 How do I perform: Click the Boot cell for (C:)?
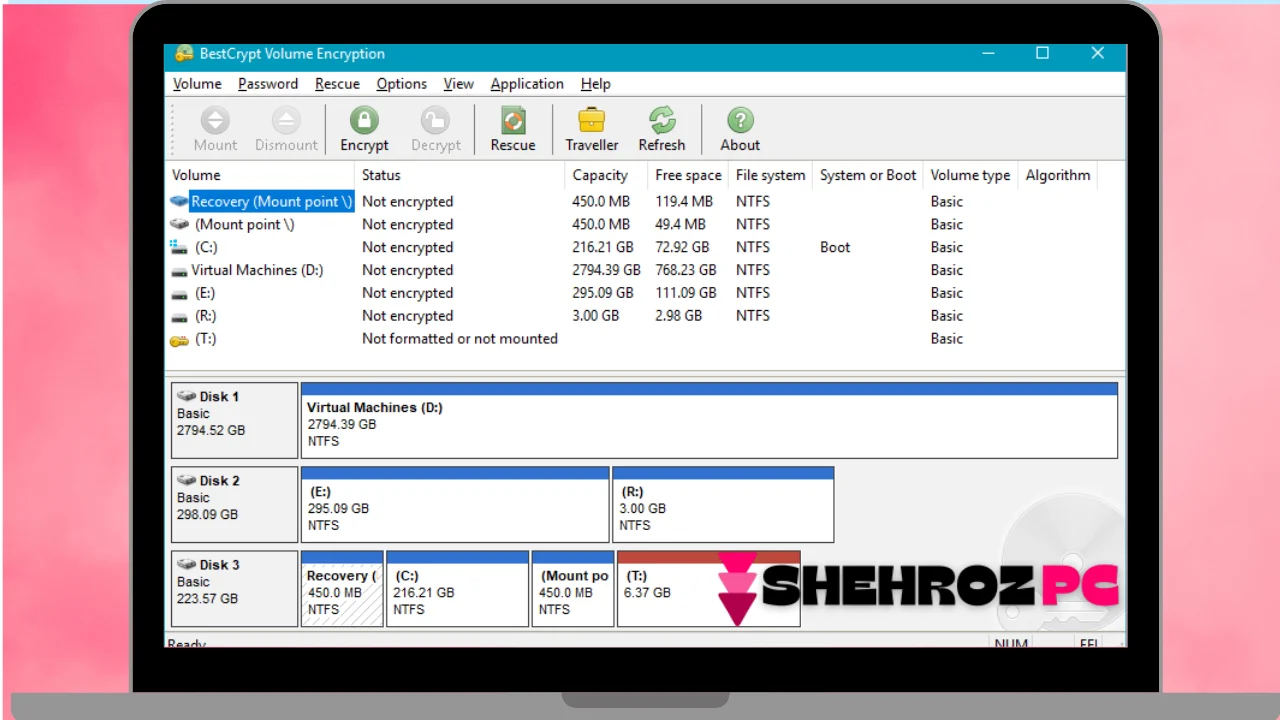[x=835, y=247]
